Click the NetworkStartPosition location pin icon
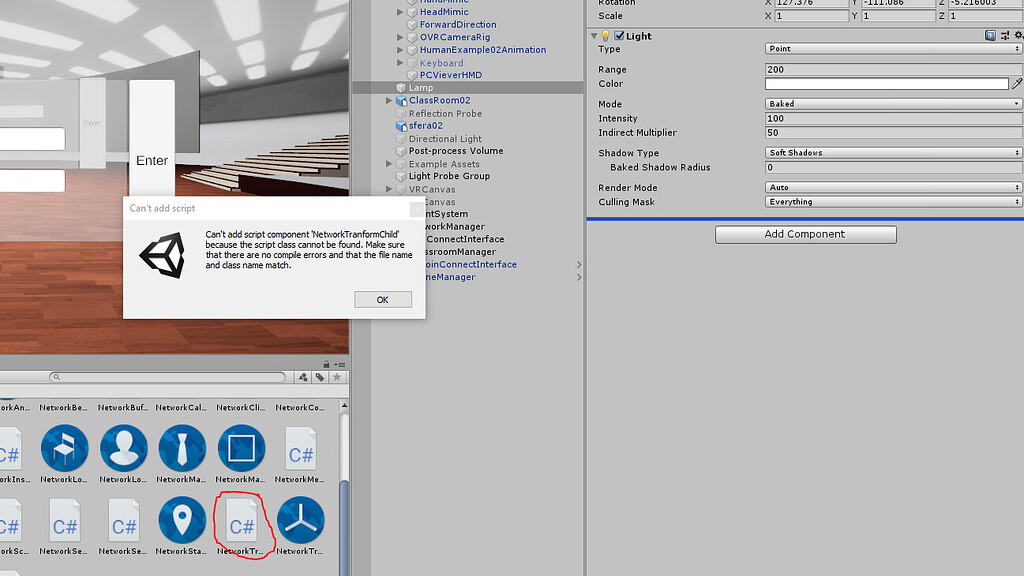The image size is (1024, 576). pyautogui.click(x=182, y=520)
